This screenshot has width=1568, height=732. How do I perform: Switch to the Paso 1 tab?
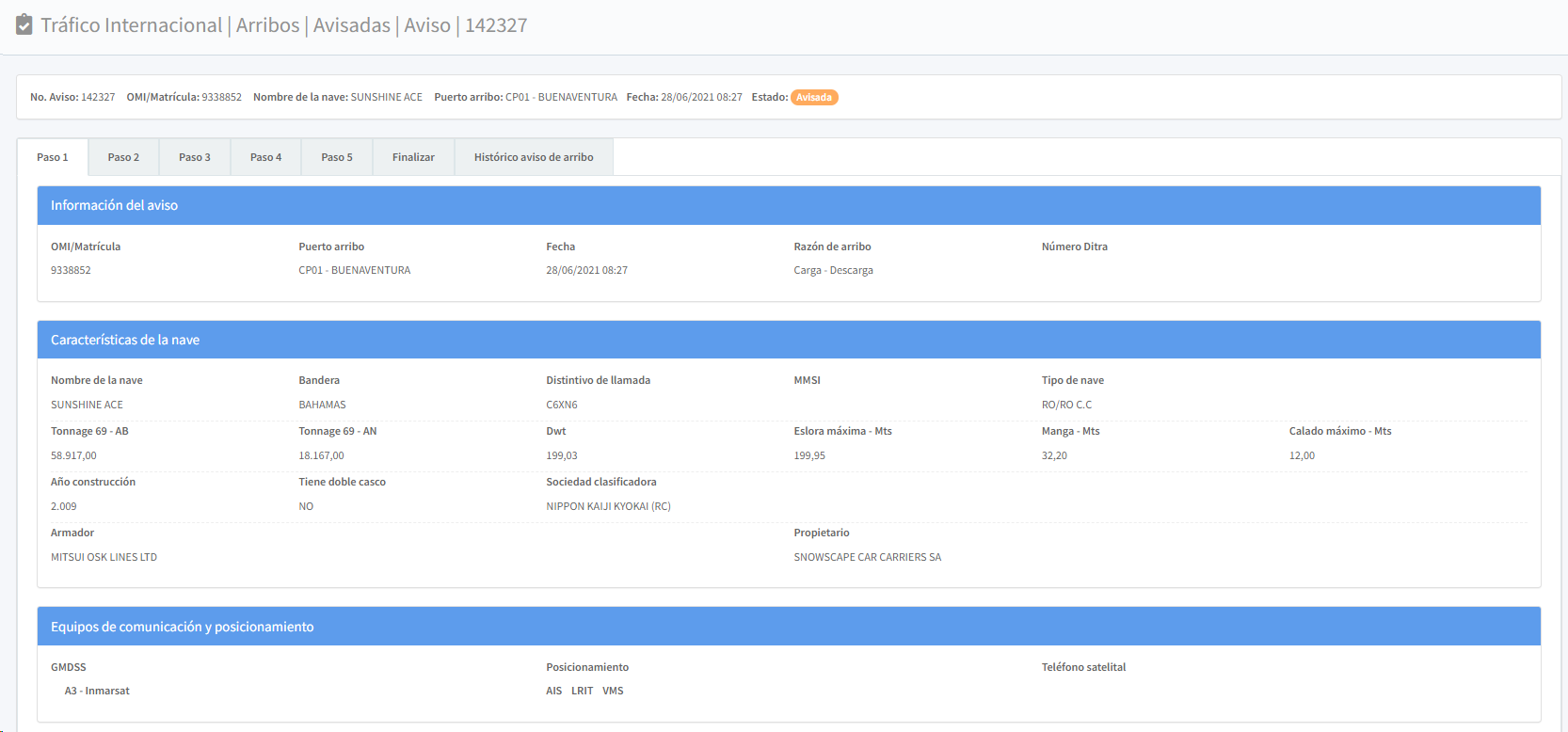tap(53, 157)
